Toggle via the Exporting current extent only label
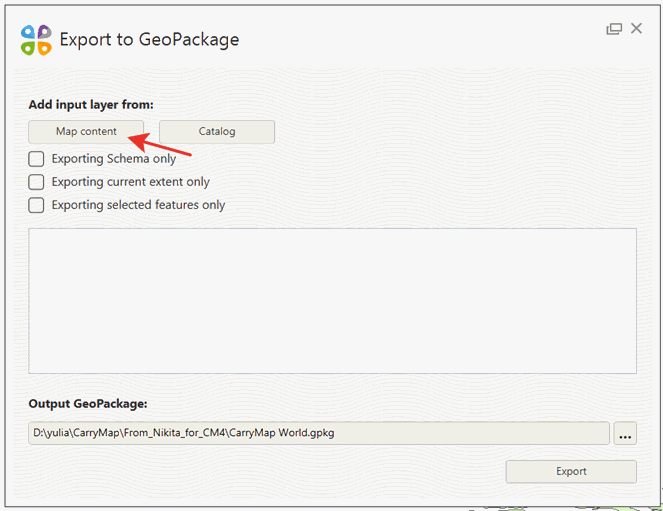The height and width of the screenshot is (511, 663). click(x=131, y=182)
